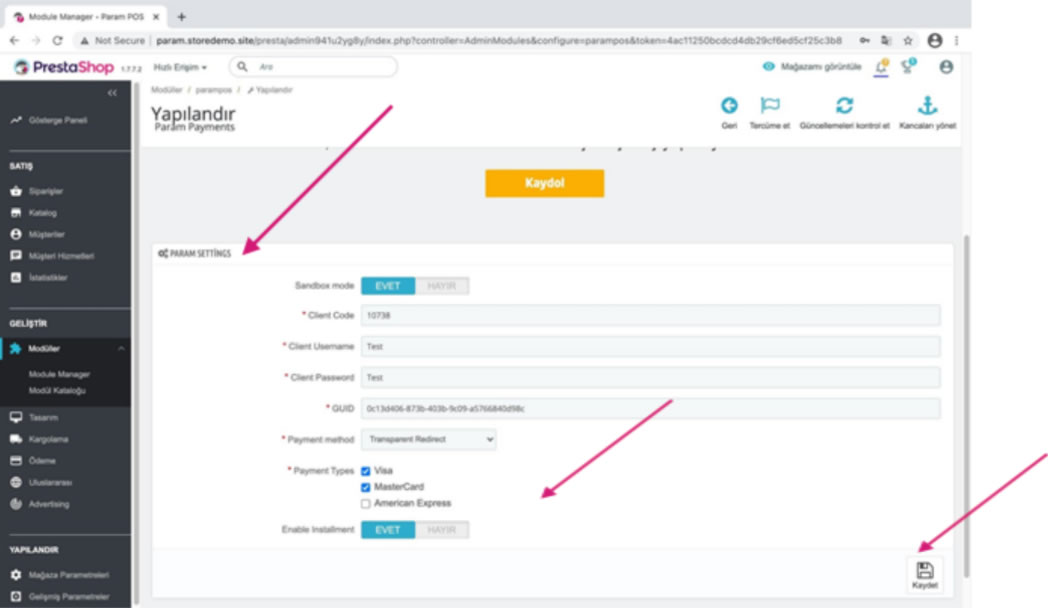The height and width of the screenshot is (608, 1048).
Task: Click browser back arrow
Action: pyautogui.click(x=14, y=41)
